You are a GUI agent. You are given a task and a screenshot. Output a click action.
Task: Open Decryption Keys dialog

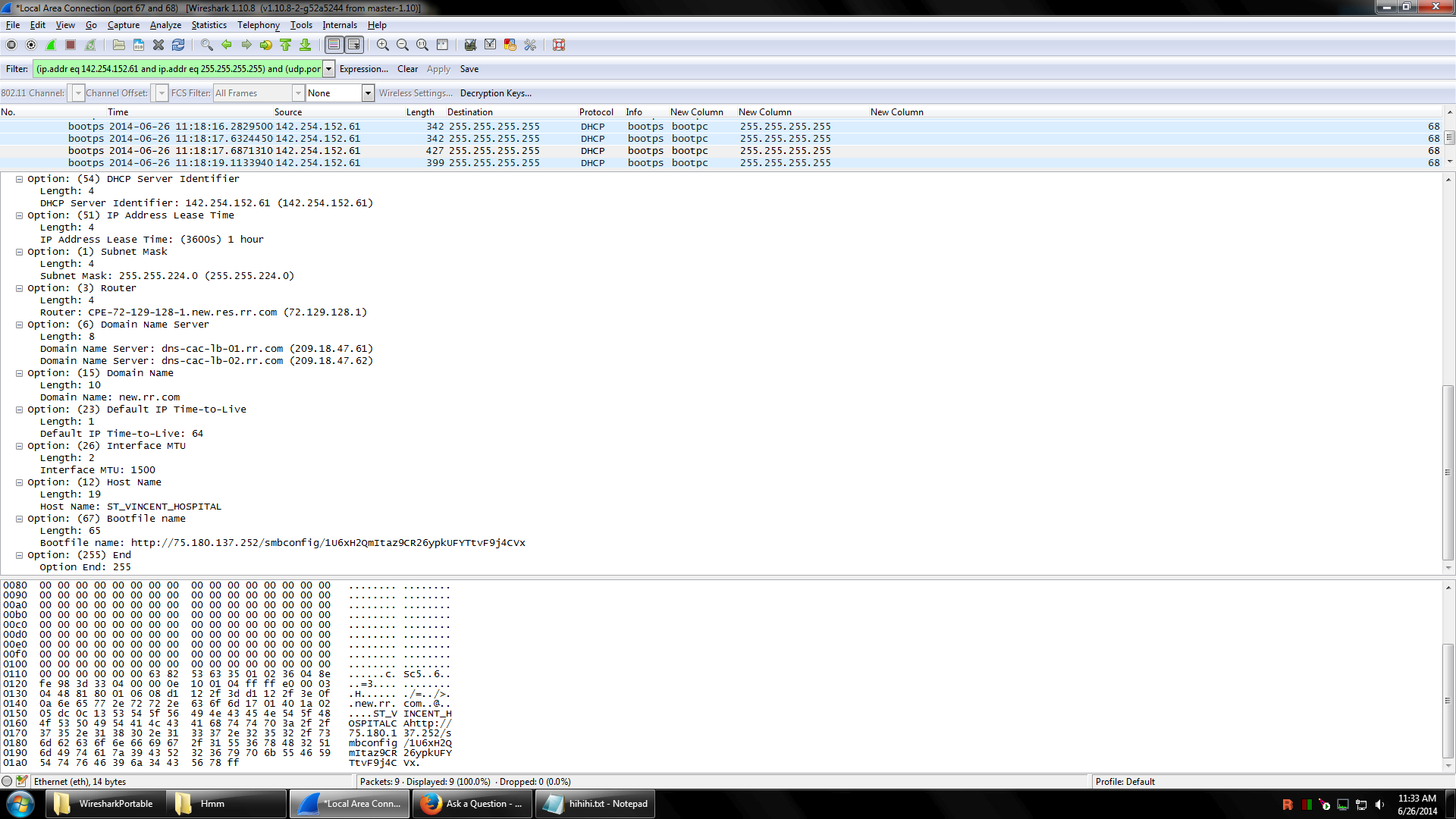[x=496, y=93]
